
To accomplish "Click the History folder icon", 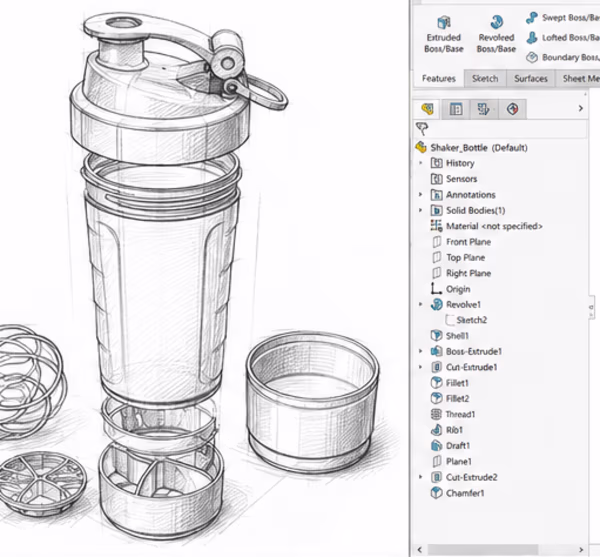I will (x=436, y=163).
